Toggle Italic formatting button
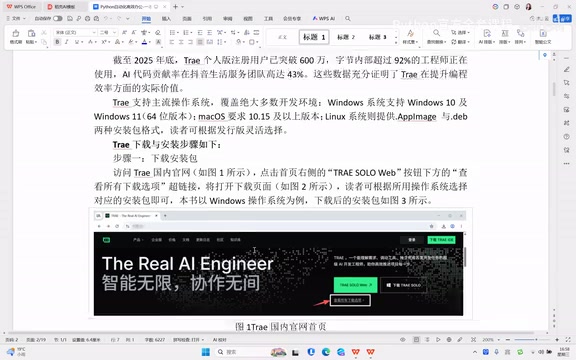Viewport: 576px width, 360px height. coord(66,42)
